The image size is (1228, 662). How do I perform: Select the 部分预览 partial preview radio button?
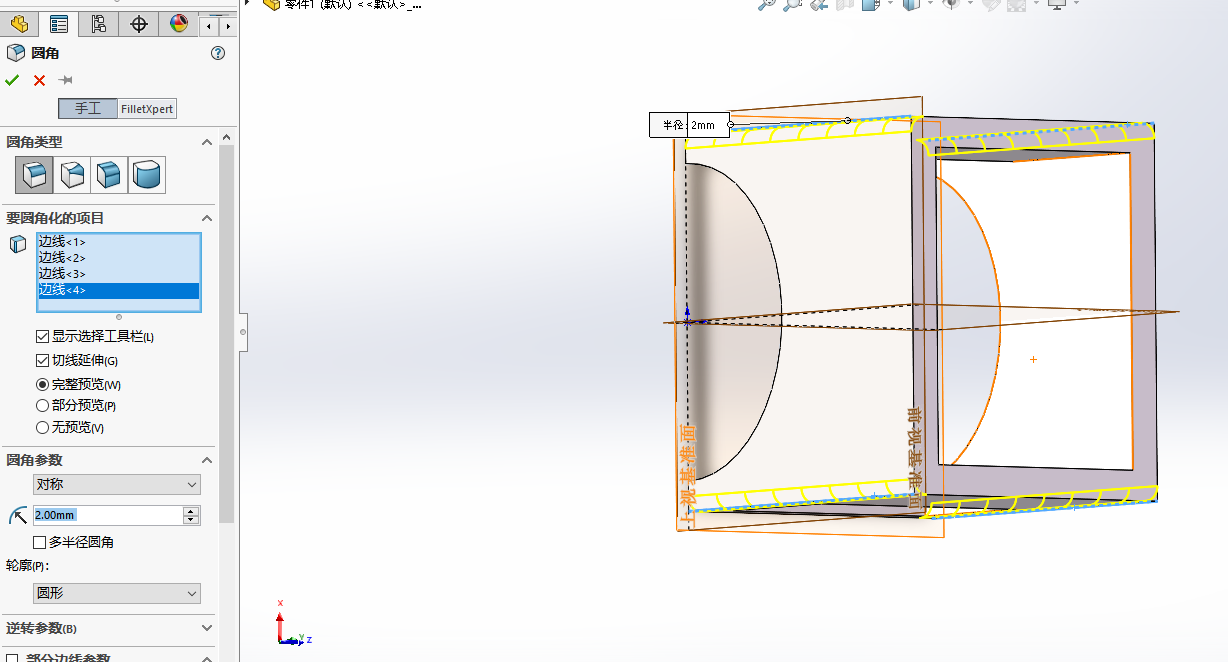coord(42,406)
